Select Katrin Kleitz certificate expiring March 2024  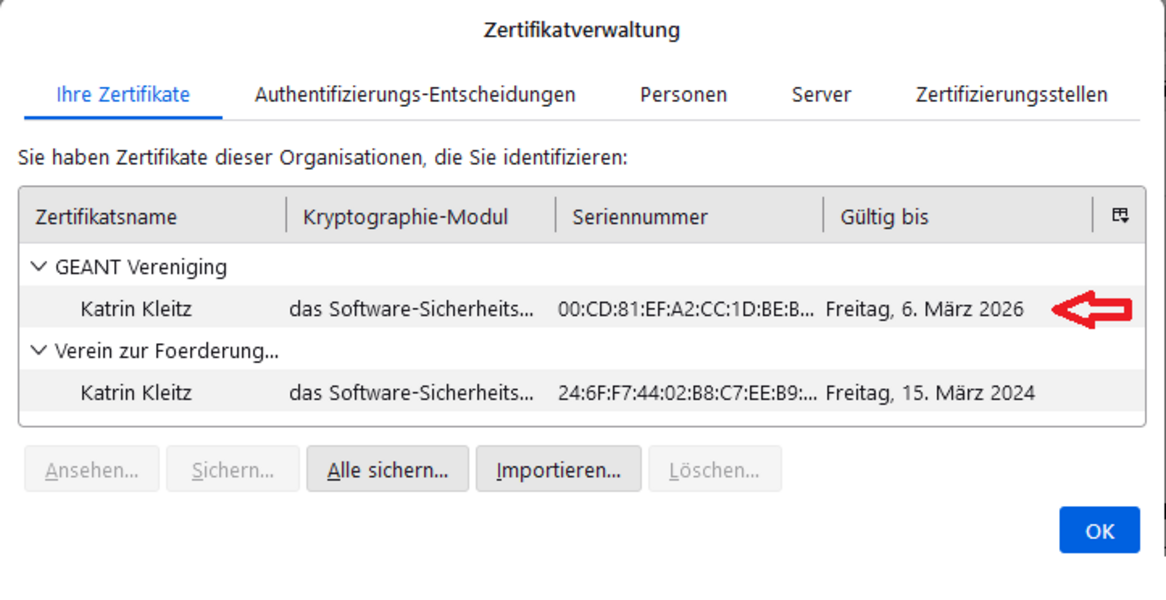click(136, 393)
